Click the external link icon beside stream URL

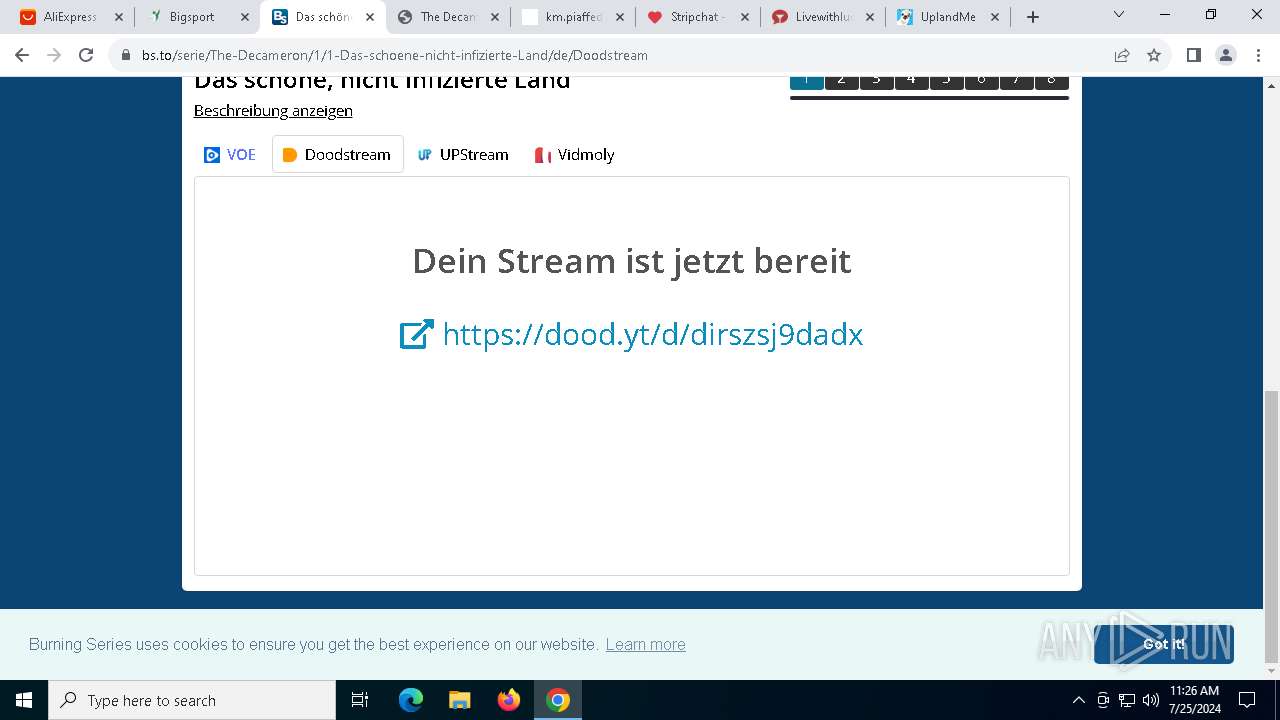(416, 334)
